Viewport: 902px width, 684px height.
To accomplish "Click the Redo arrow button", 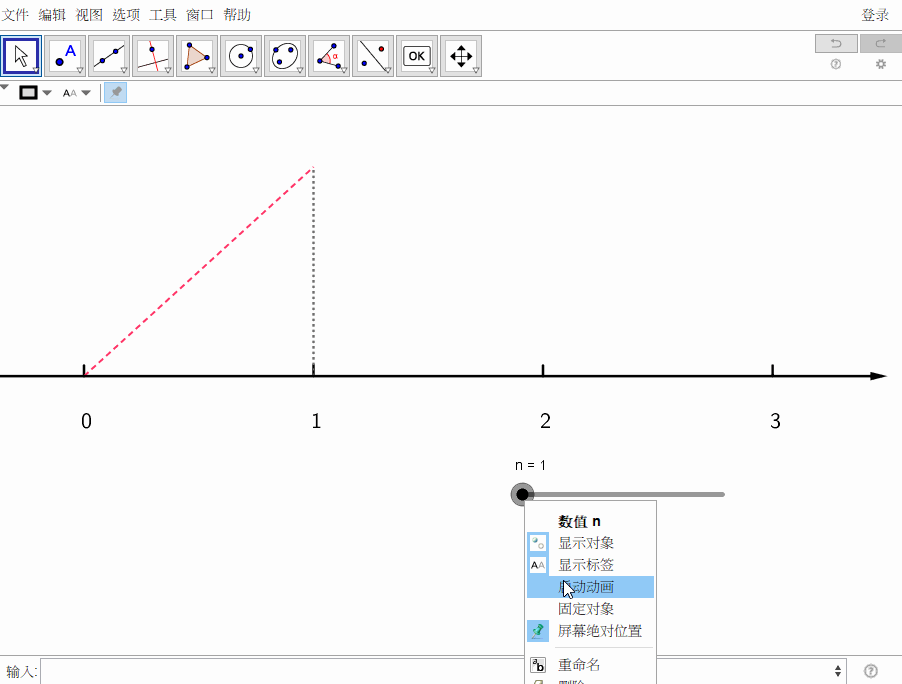I will (x=881, y=44).
